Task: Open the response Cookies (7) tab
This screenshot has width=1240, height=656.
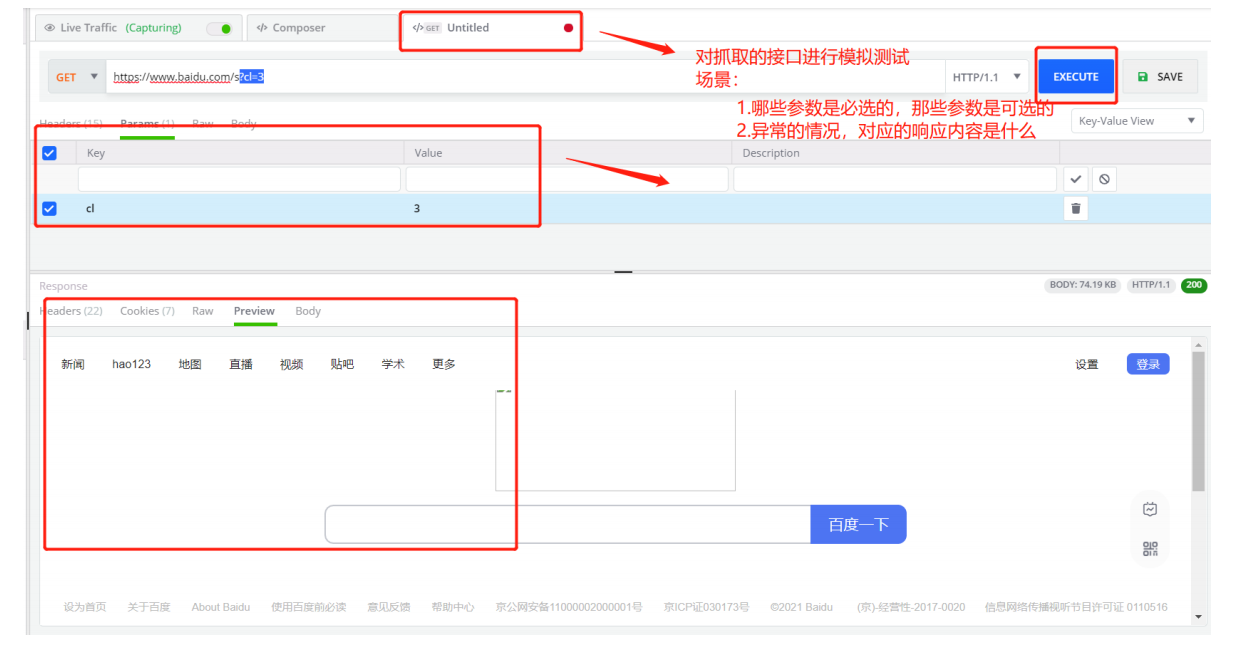Action: coord(147,311)
